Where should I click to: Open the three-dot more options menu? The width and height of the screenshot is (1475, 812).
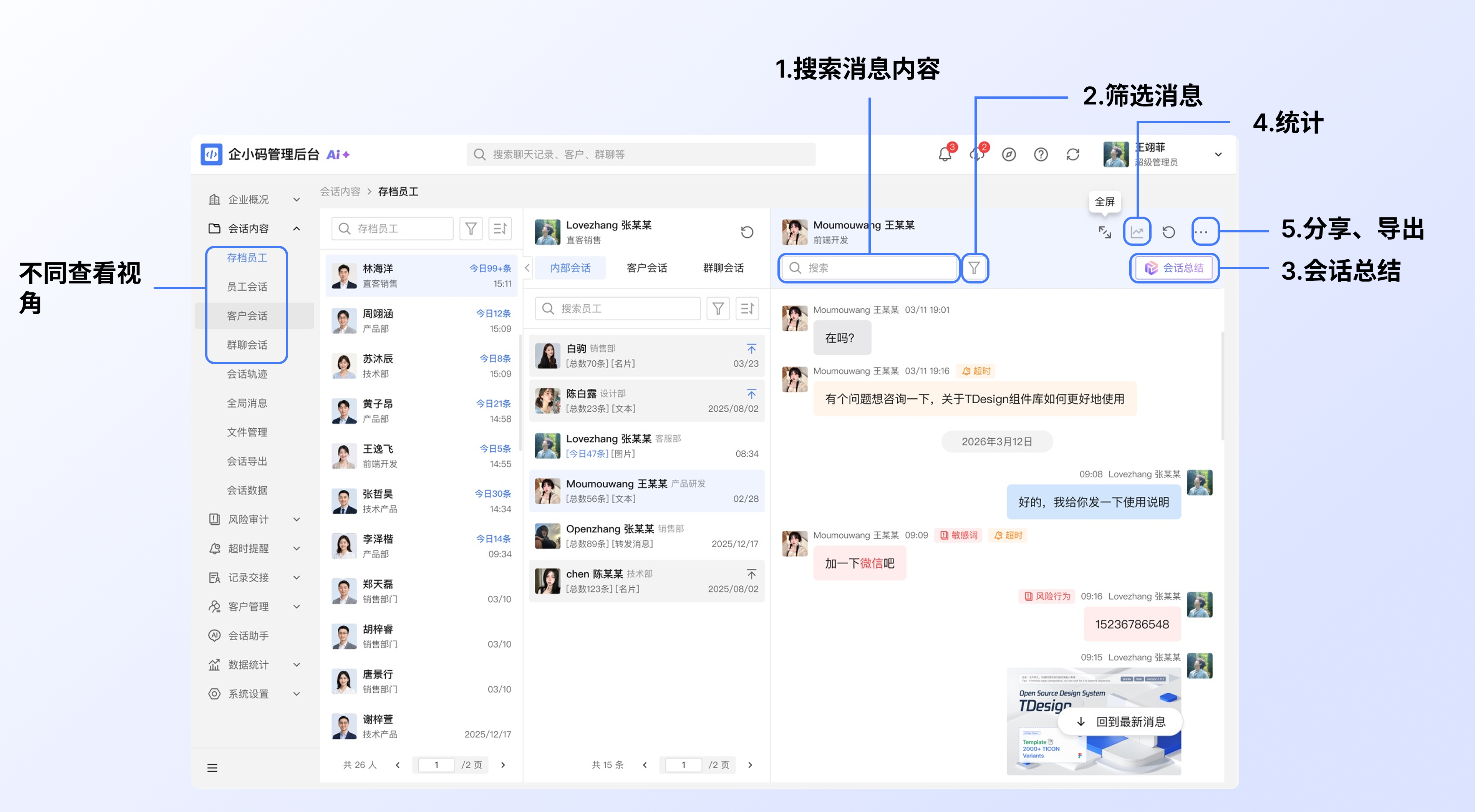[1201, 232]
